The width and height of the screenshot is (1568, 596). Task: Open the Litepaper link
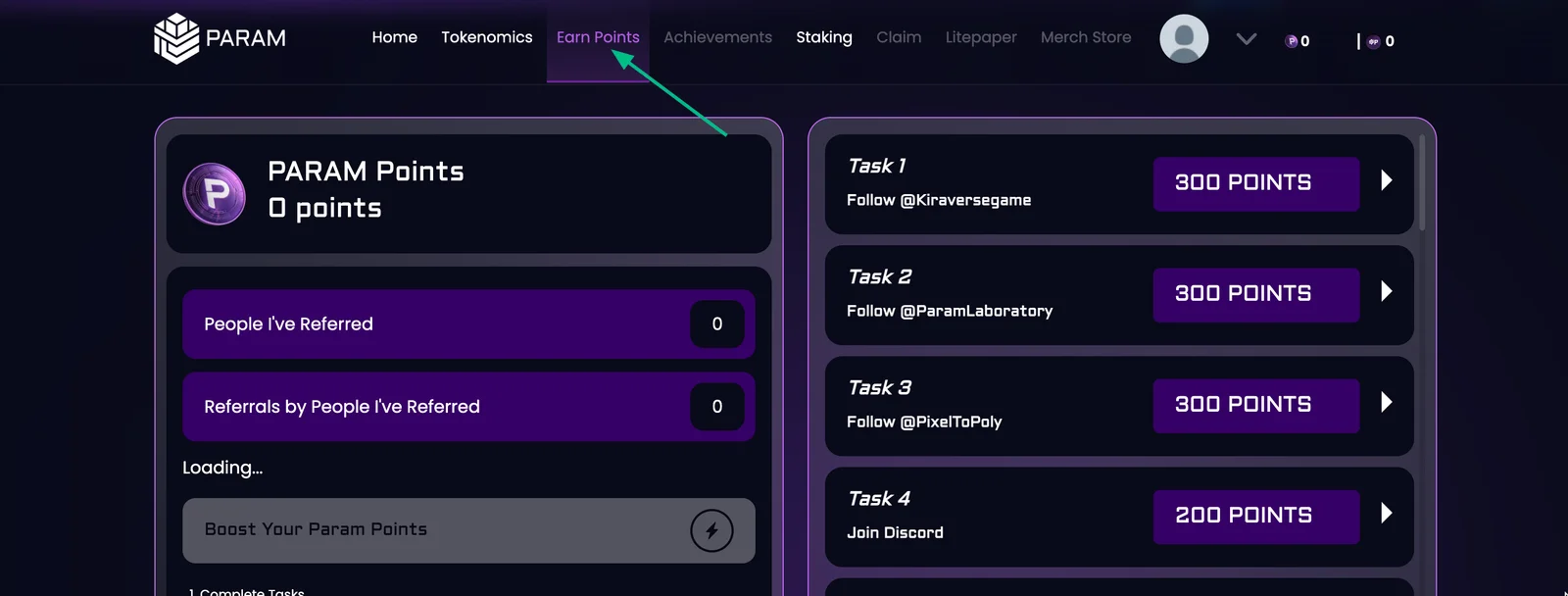click(981, 37)
